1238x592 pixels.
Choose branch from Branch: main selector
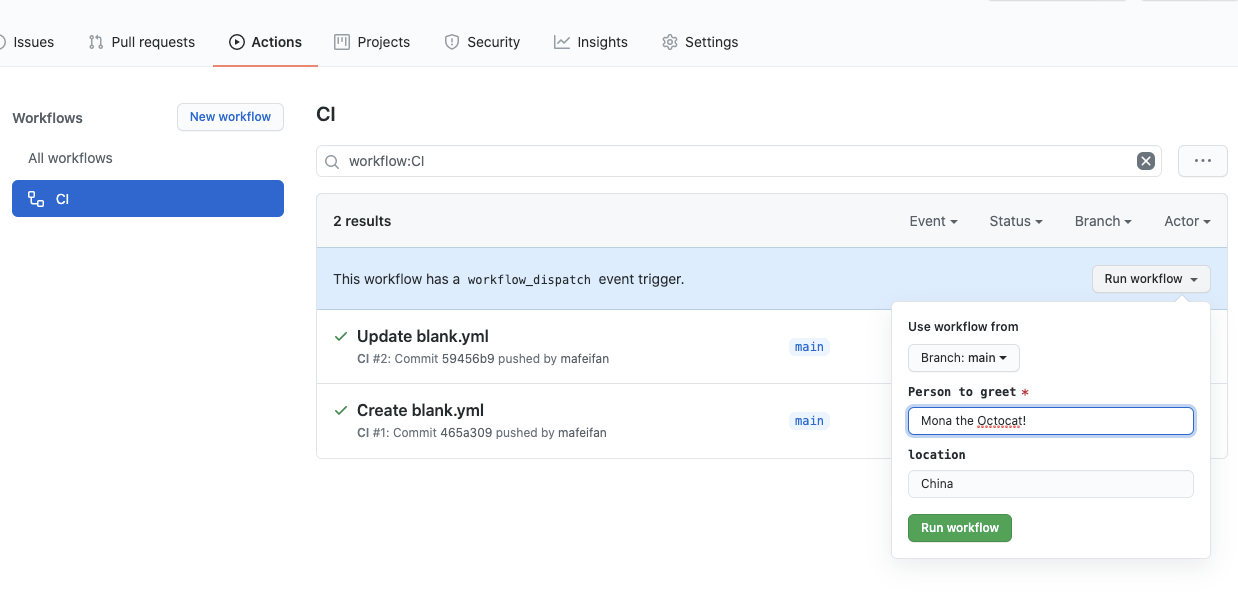point(963,358)
